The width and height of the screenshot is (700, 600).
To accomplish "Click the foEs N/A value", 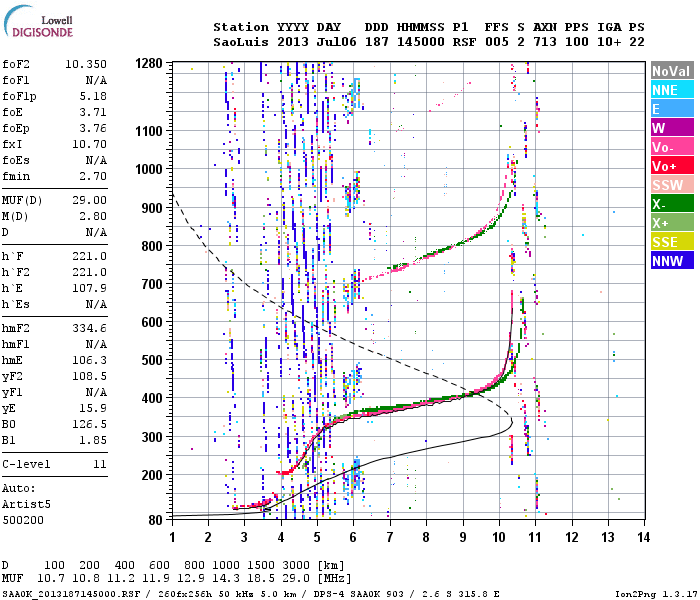I will pyautogui.click(x=96, y=160).
